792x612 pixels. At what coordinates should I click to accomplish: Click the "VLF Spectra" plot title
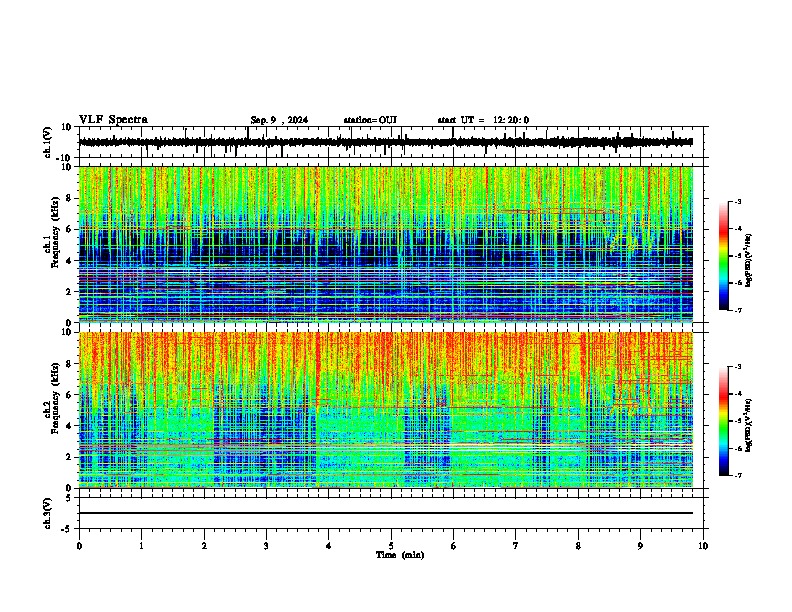pyautogui.click(x=113, y=120)
